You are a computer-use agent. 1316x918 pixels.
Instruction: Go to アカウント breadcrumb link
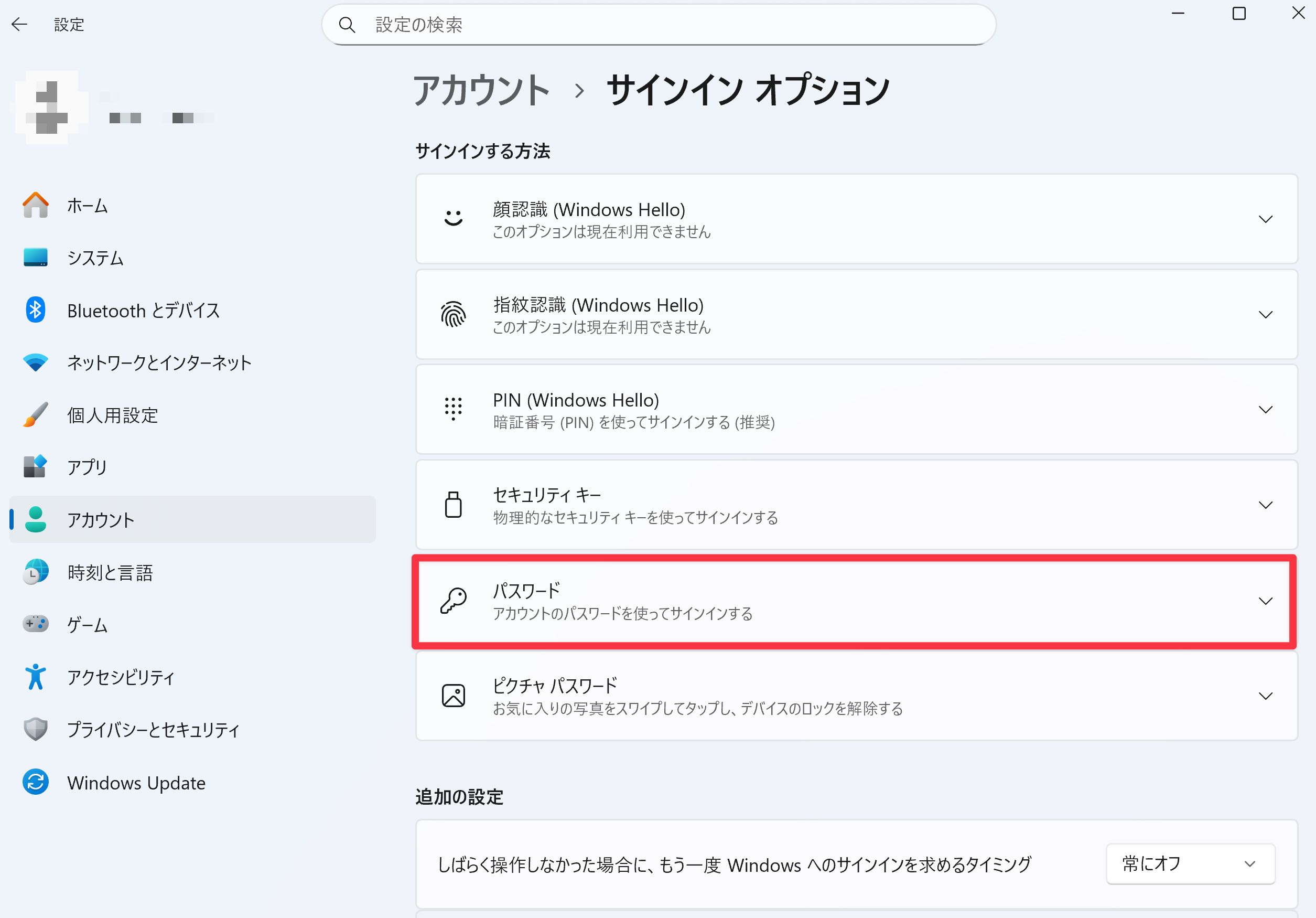(481, 91)
